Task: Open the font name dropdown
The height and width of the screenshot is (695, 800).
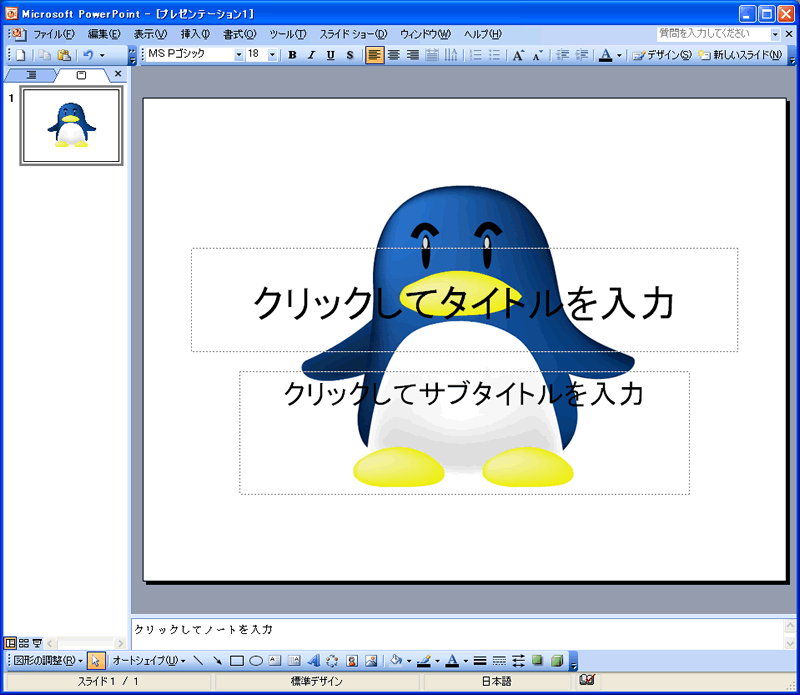Action: pos(238,55)
